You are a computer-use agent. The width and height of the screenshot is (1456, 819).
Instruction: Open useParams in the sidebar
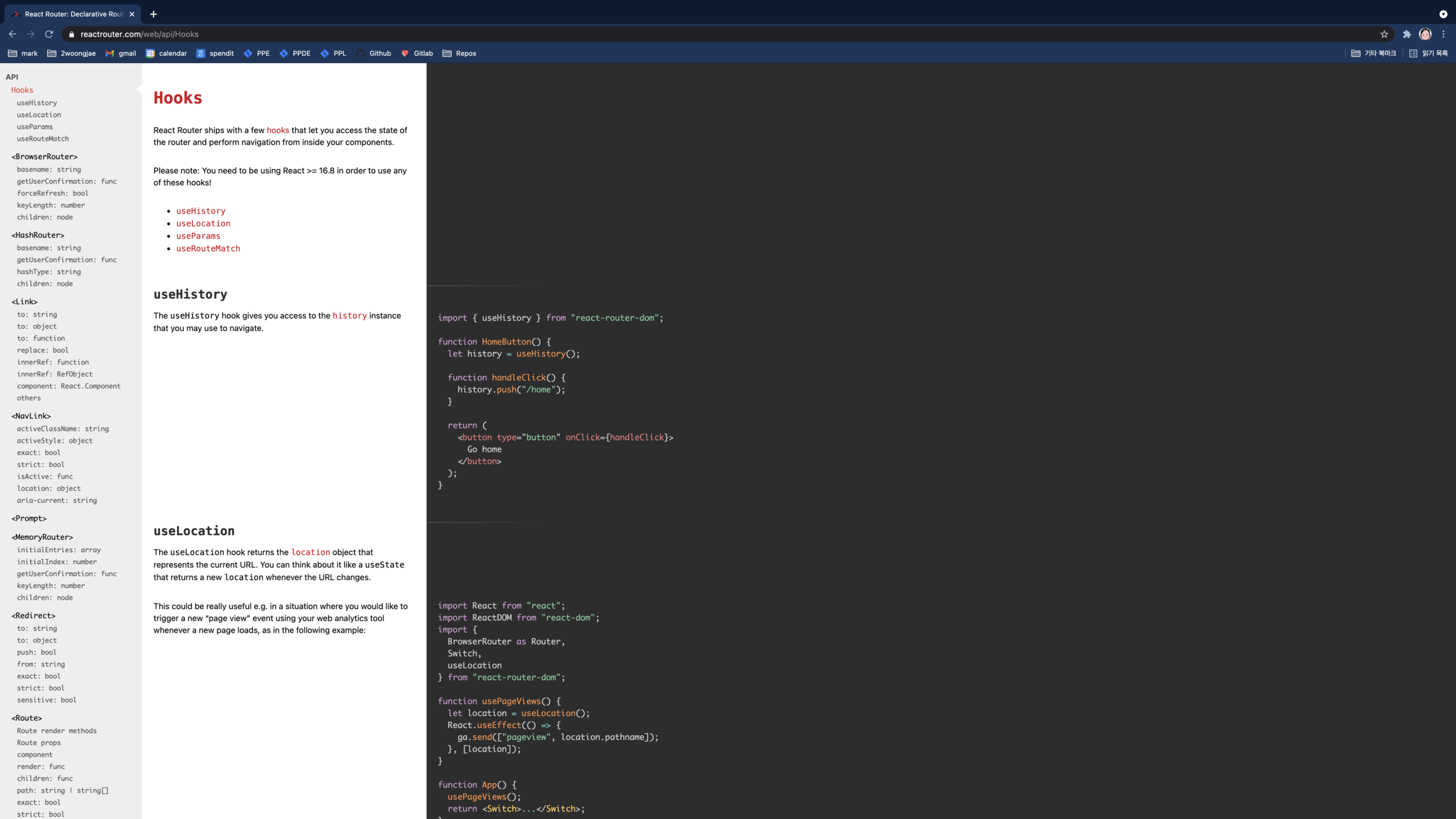coord(35,127)
